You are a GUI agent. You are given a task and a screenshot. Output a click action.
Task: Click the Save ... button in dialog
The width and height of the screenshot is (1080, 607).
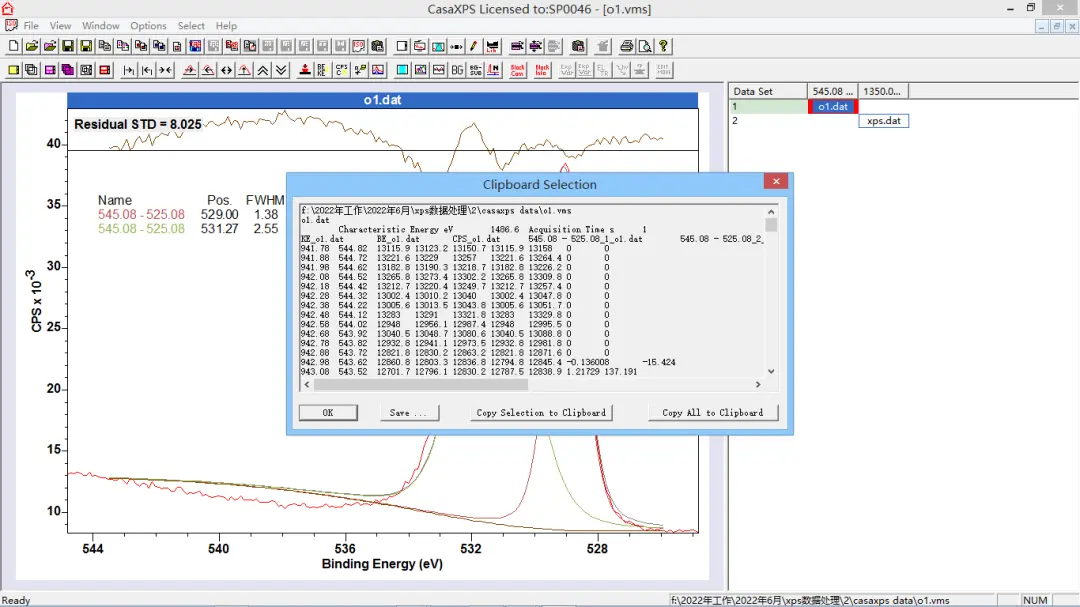408,412
